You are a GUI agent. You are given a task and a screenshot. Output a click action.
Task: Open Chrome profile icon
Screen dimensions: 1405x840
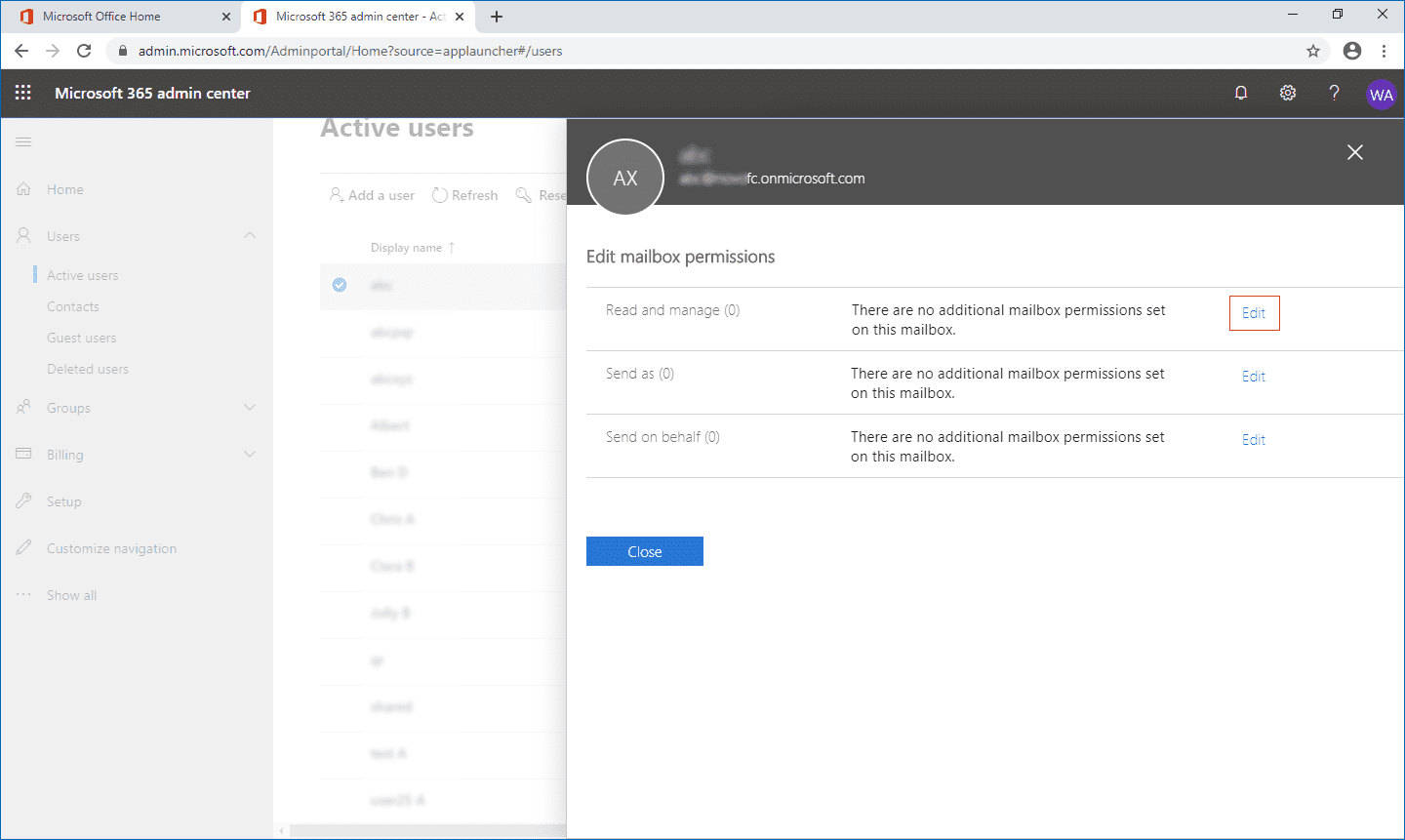[x=1351, y=51]
